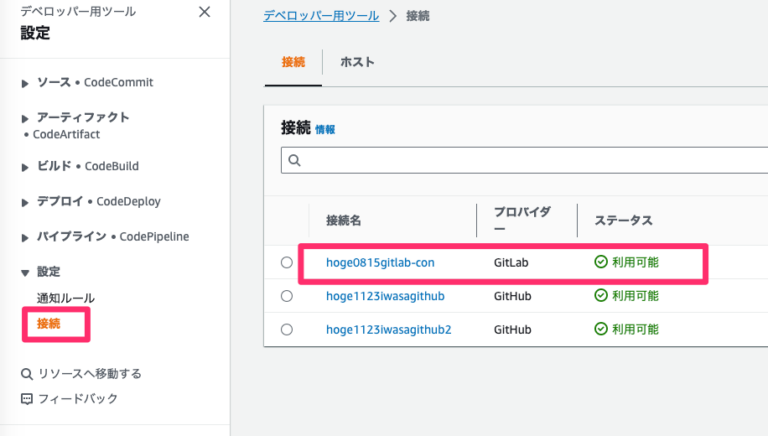Viewport: 768px width, 436px height.
Task: Open the フィードバック link
Action: point(78,399)
